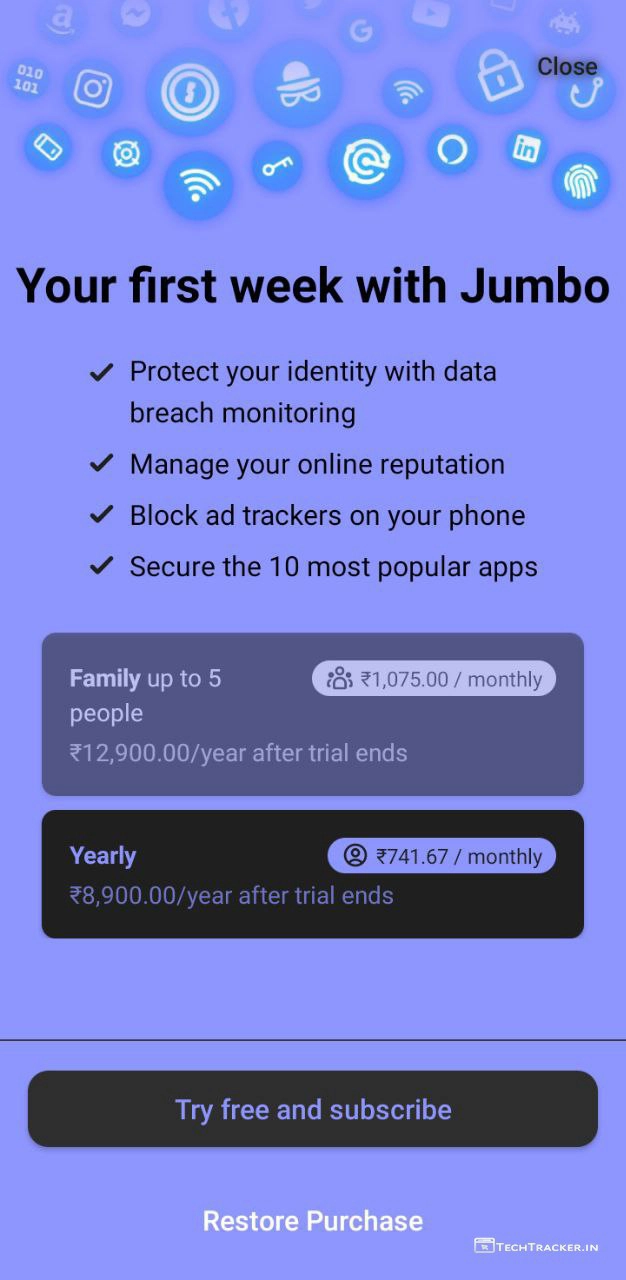Close the Jumbo subscription screen

pyautogui.click(x=567, y=66)
